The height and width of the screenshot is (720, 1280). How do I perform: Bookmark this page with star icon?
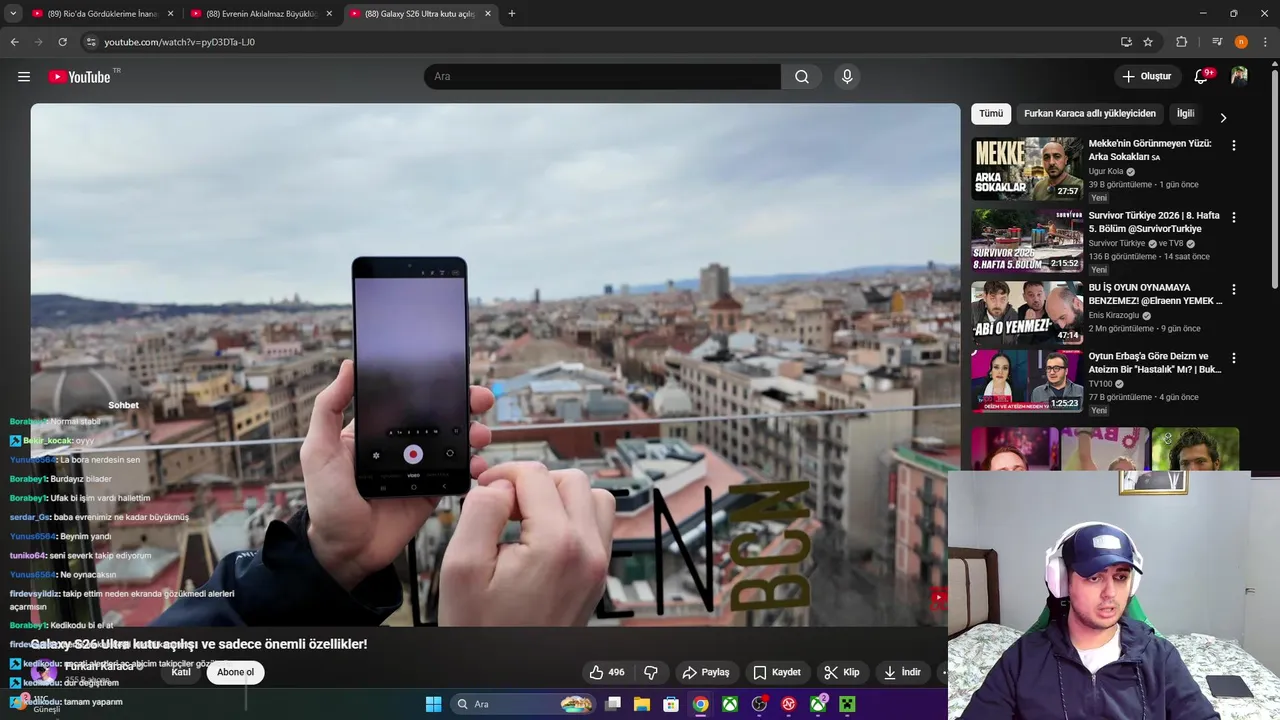[1148, 42]
